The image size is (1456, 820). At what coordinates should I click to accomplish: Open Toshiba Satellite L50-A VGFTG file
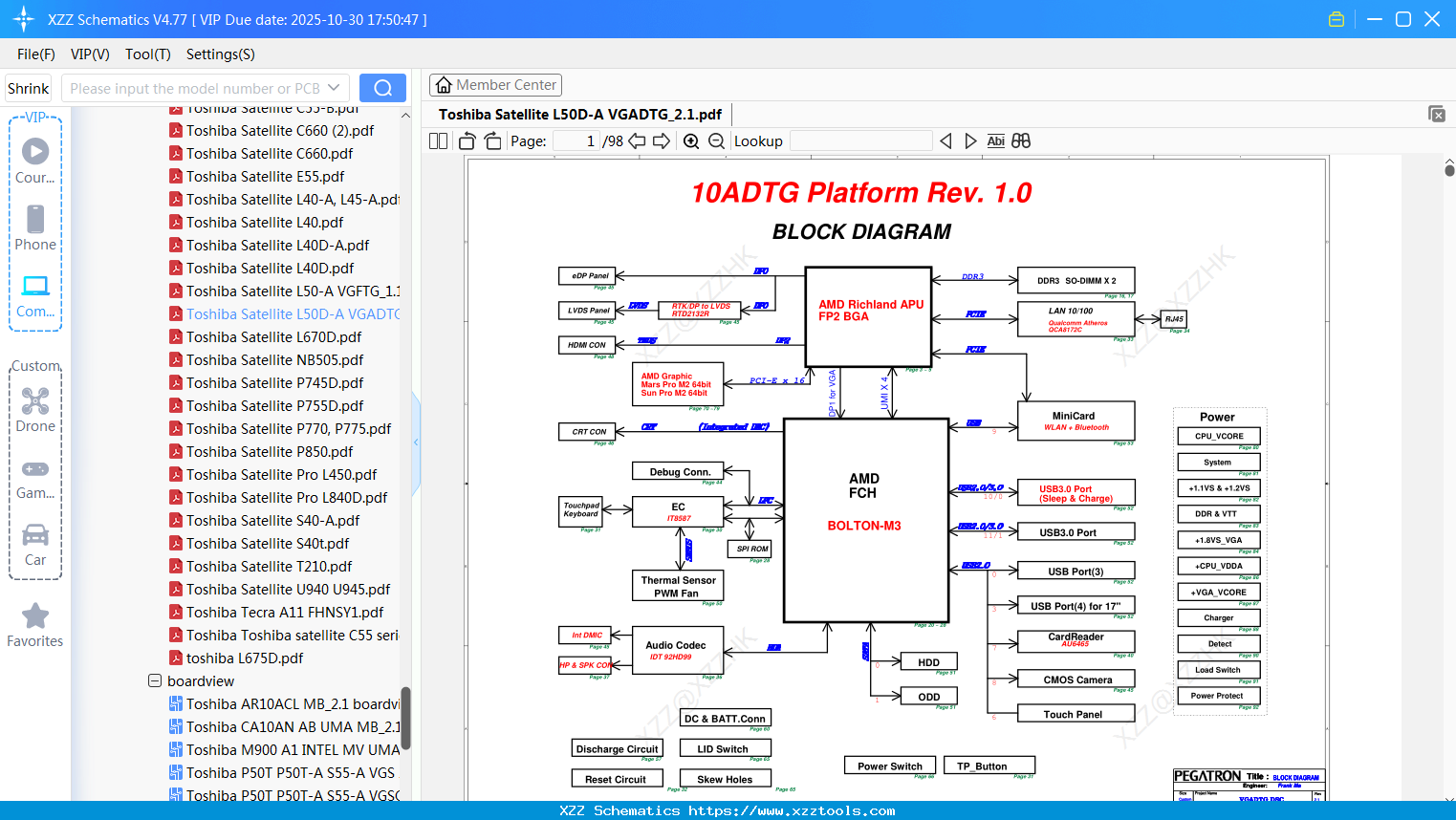pos(293,291)
